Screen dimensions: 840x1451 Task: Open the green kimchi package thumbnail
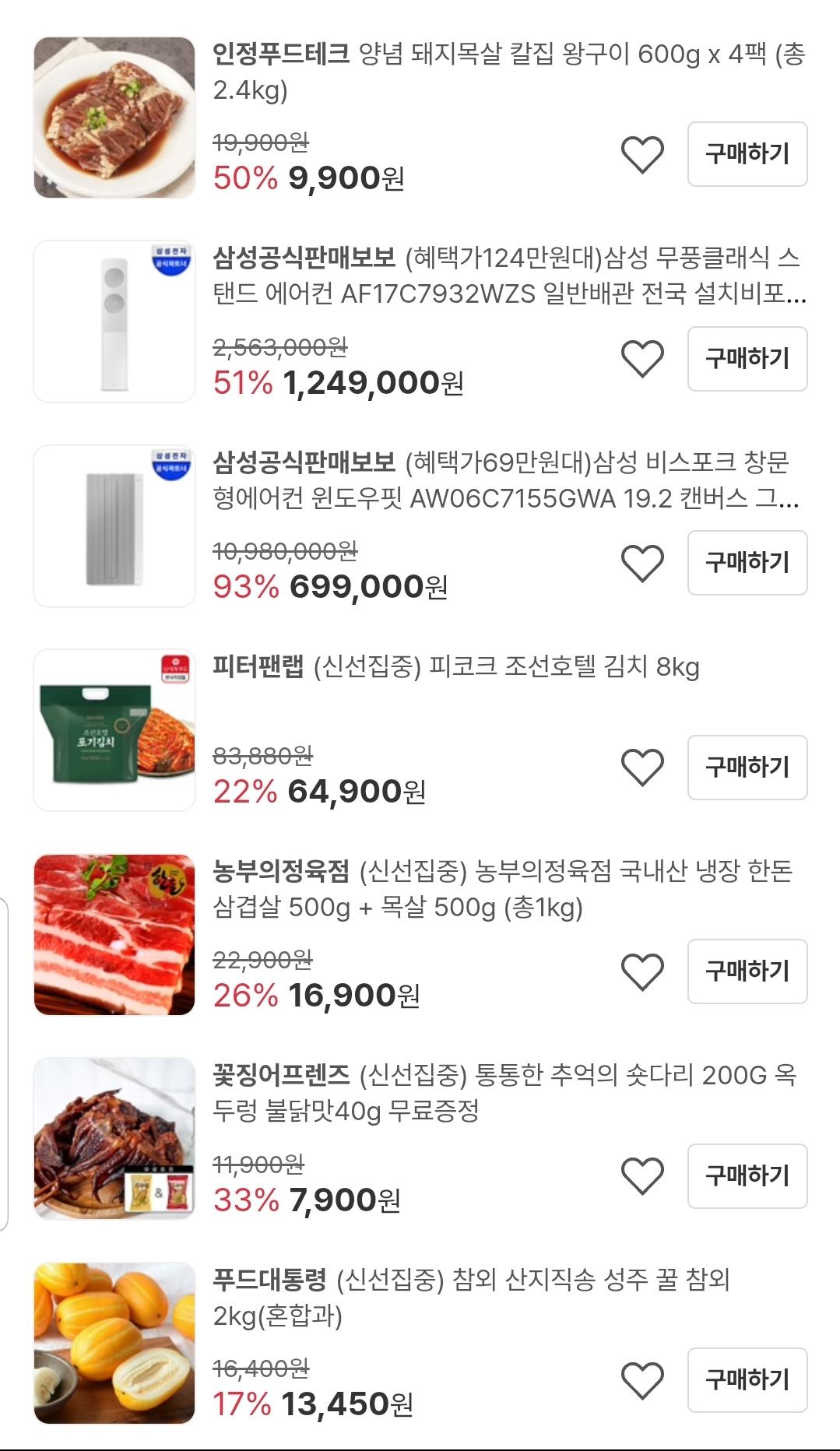tap(114, 730)
